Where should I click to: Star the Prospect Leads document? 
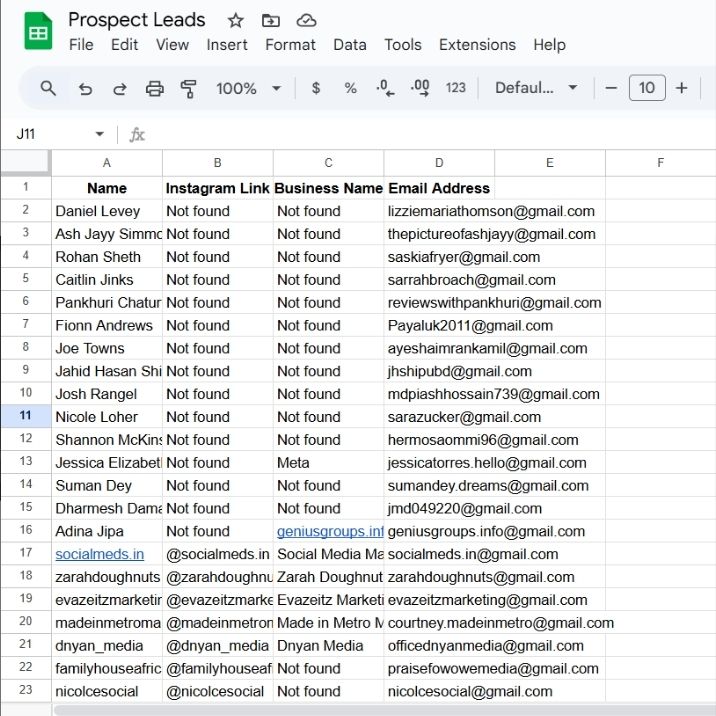point(235,21)
